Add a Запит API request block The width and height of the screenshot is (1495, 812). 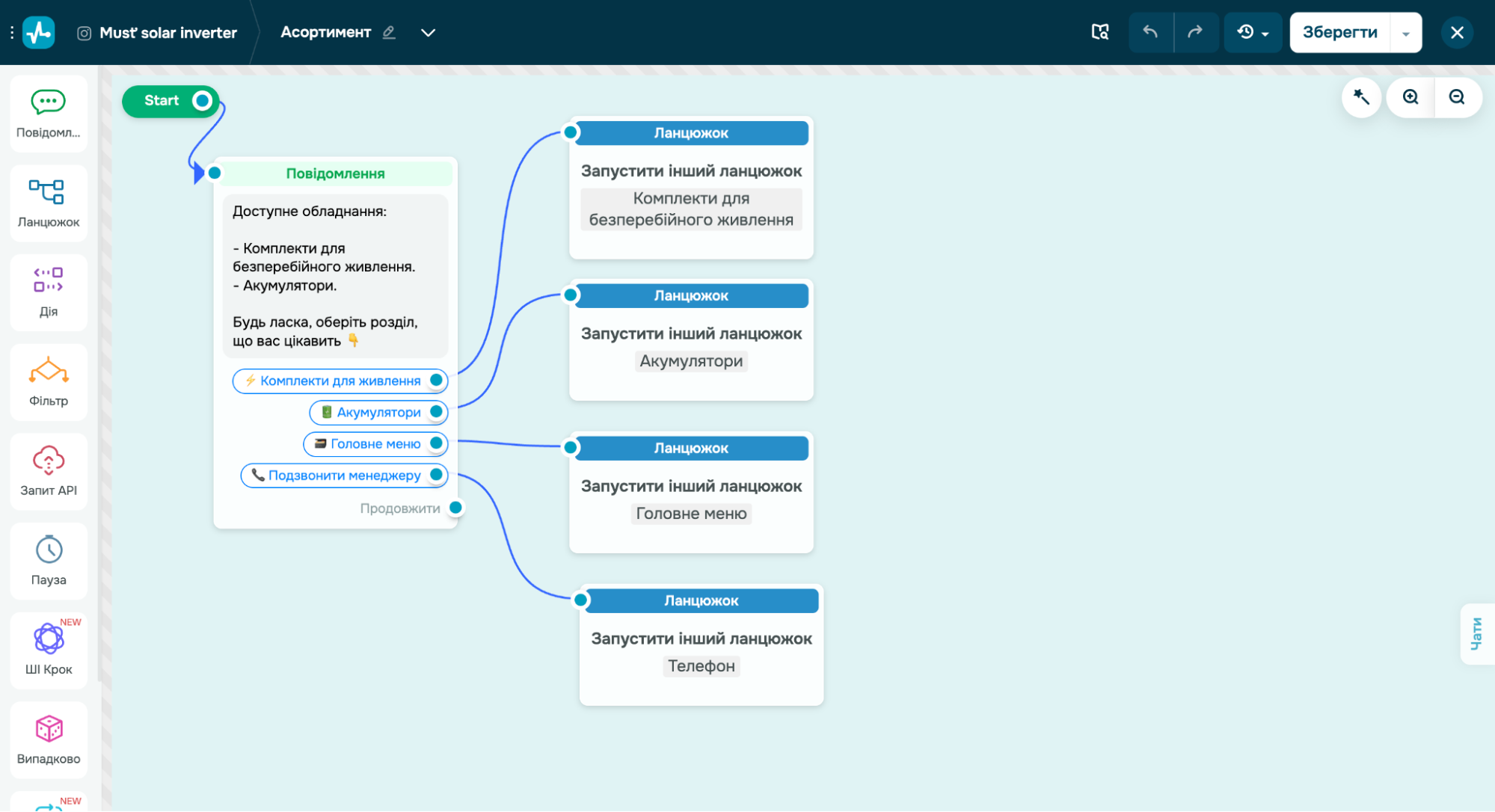click(x=49, y=472)
